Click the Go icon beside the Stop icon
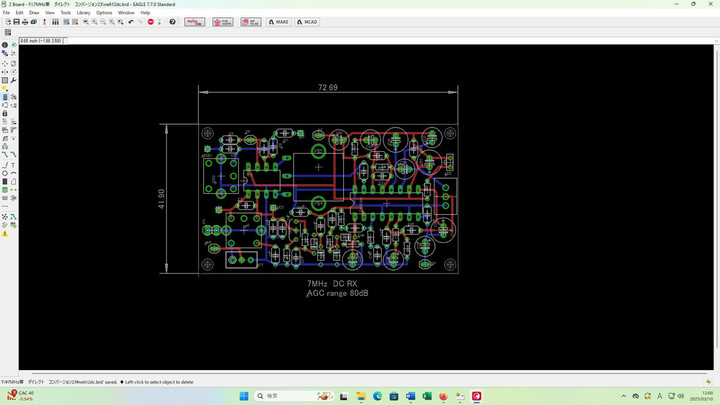The height and width of the screenshot is (405, 720). click(159, 22)
